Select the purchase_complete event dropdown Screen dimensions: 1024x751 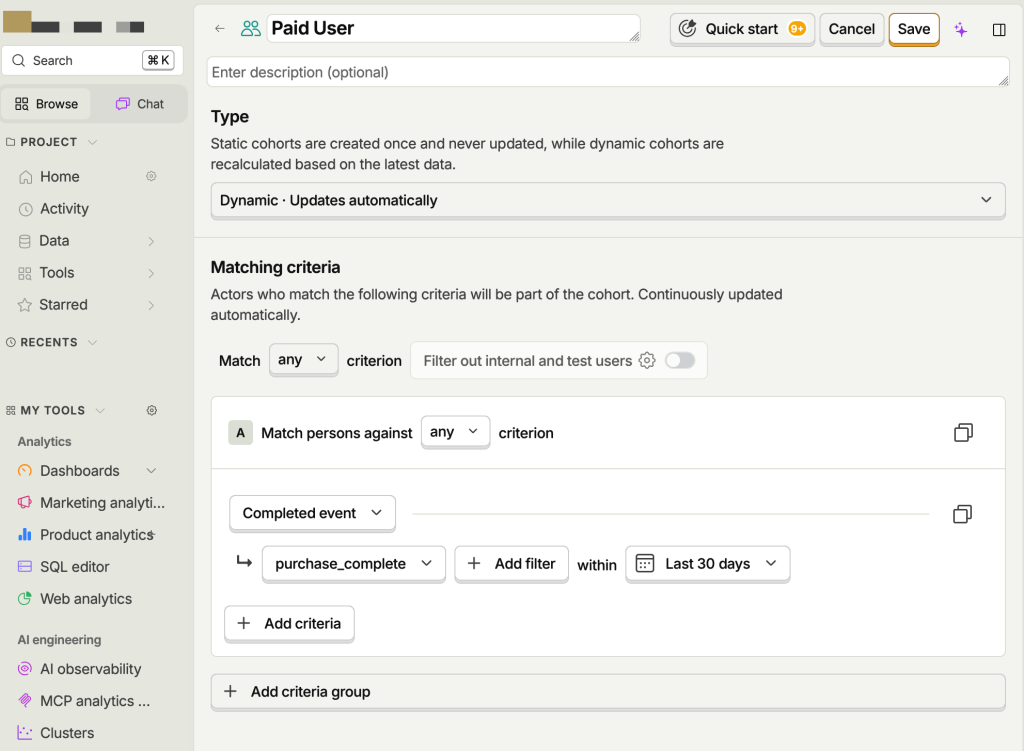[353, 564]
